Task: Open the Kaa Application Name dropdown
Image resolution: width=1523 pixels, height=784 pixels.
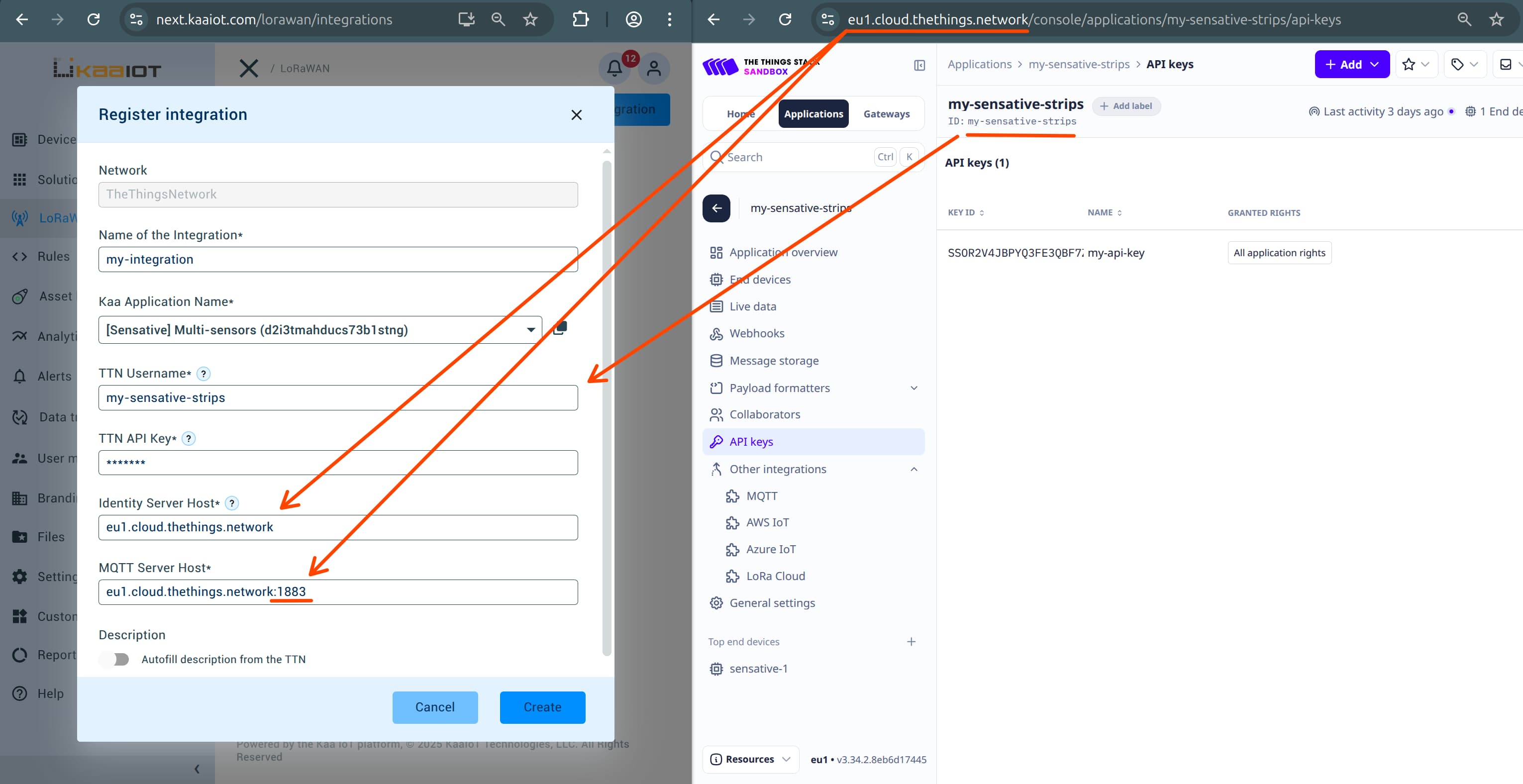Action: [530, 330]
